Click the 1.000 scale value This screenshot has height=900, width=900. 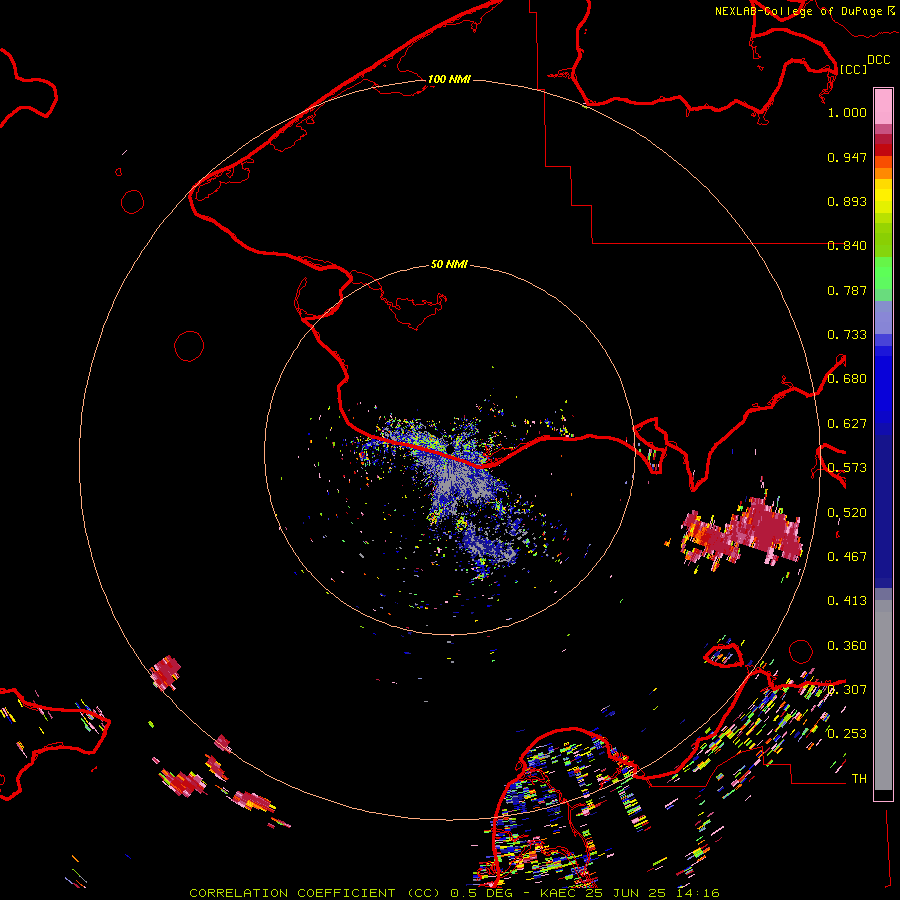click(847, 112)
